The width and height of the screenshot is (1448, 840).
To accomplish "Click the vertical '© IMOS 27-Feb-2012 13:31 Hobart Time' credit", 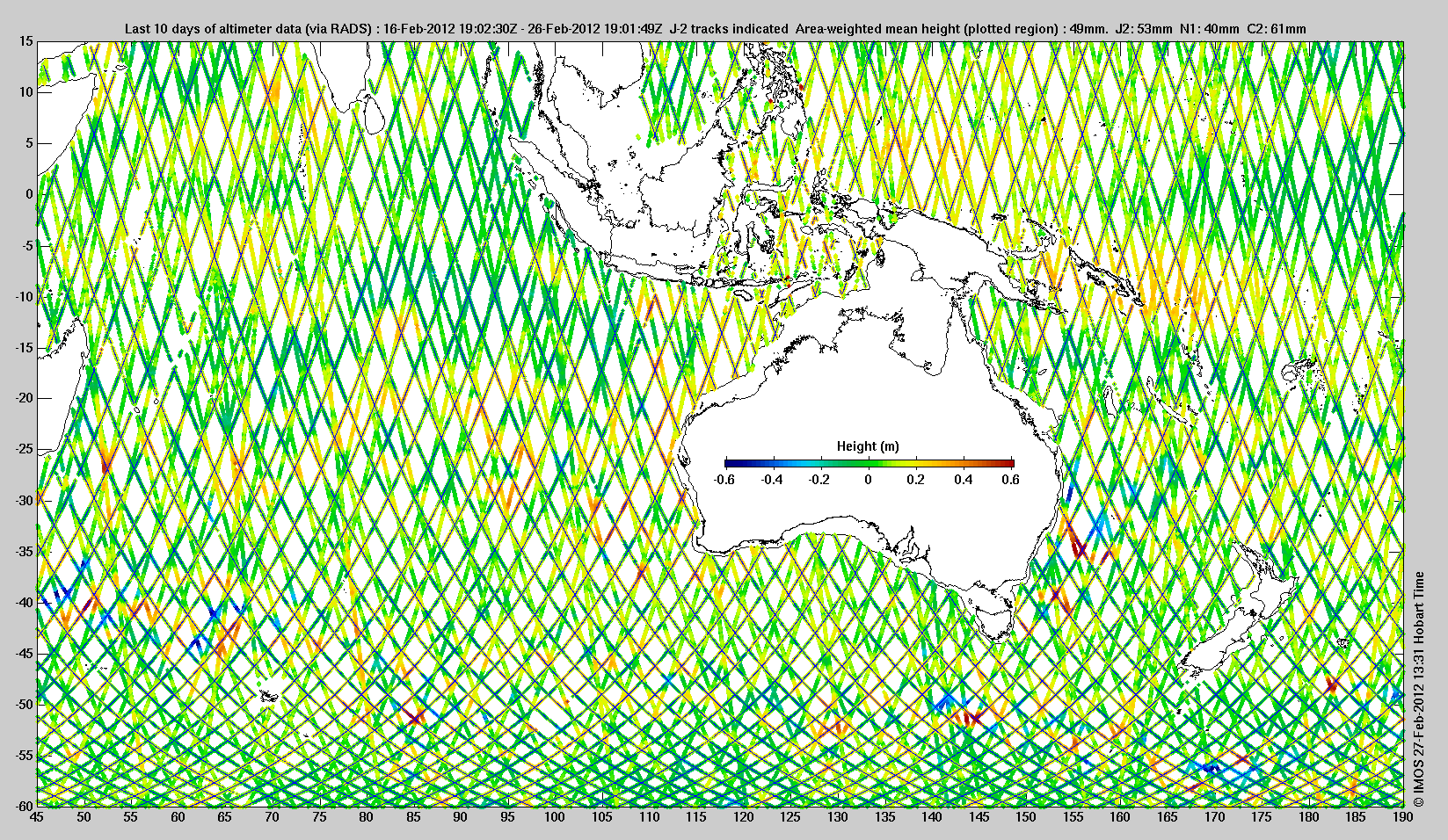I will pyautogui.click(x=1418, y=690).
